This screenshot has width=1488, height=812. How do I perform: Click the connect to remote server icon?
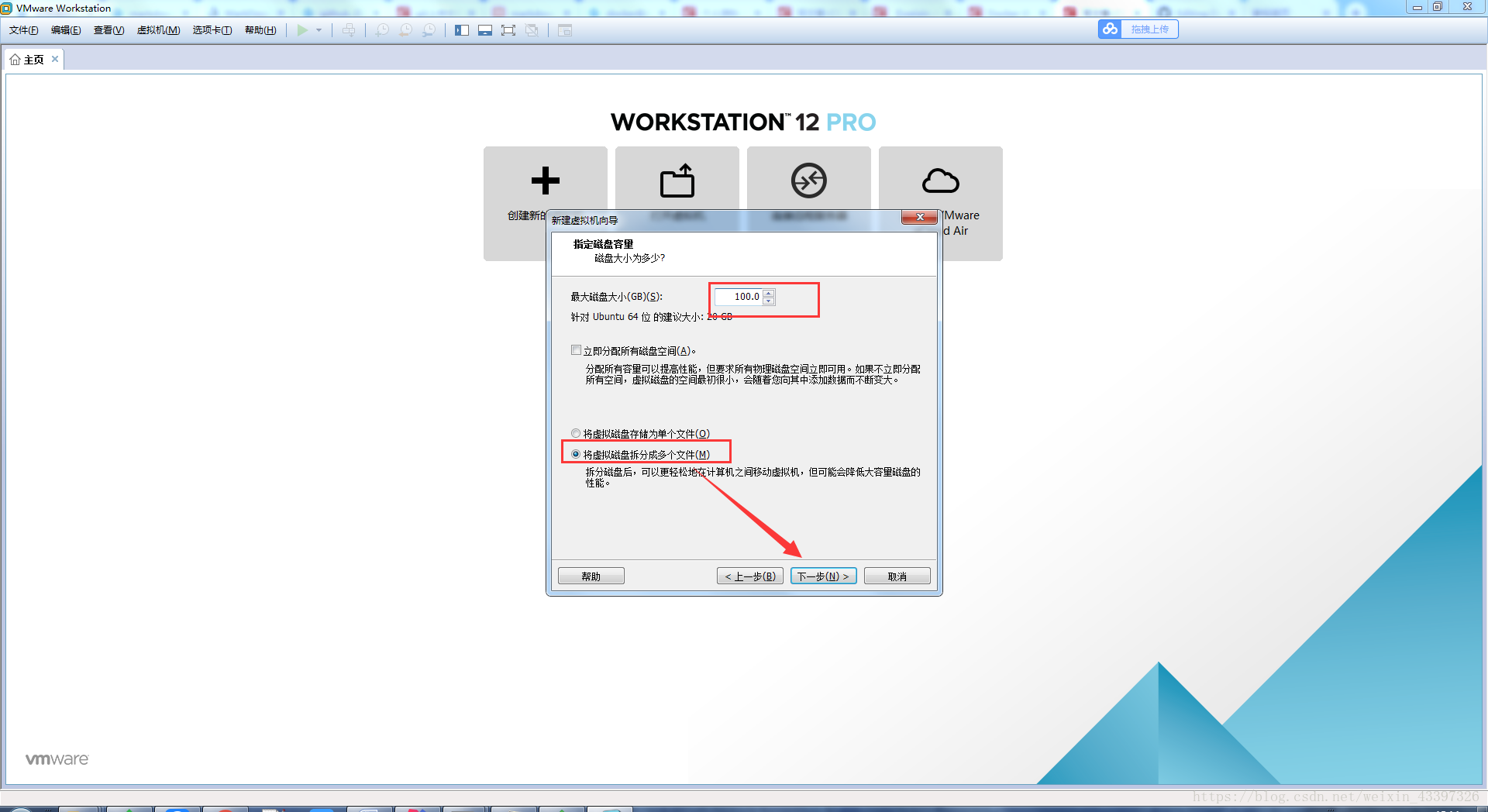[809, 181]
